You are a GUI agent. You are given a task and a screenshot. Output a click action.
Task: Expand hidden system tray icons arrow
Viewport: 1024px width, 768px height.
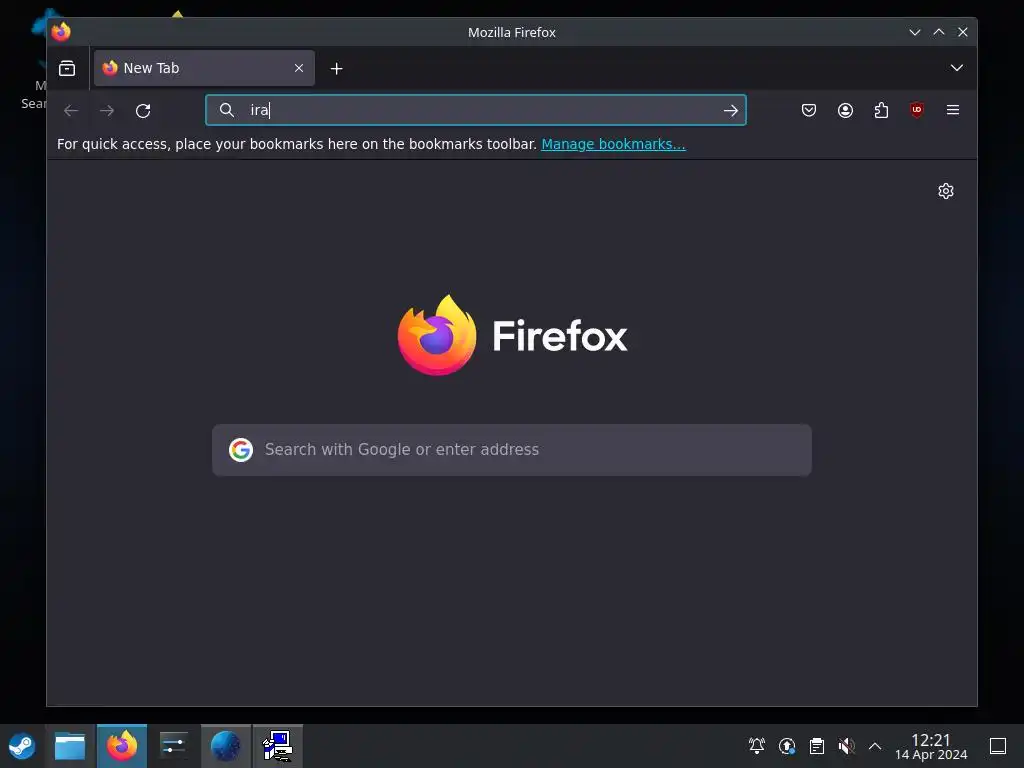click(875, 746)
